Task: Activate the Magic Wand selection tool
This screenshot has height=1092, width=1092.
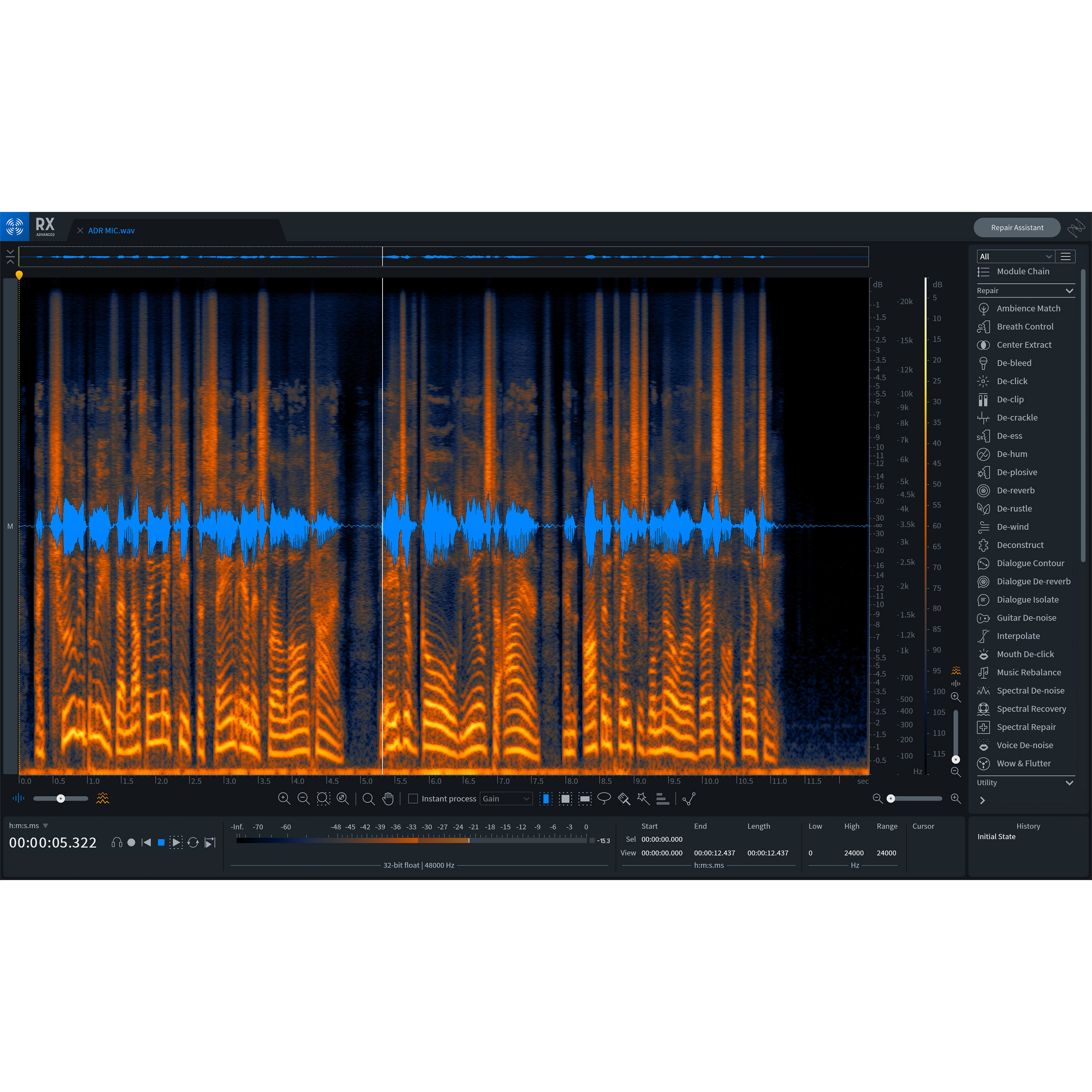Action: tap(643, 799)
